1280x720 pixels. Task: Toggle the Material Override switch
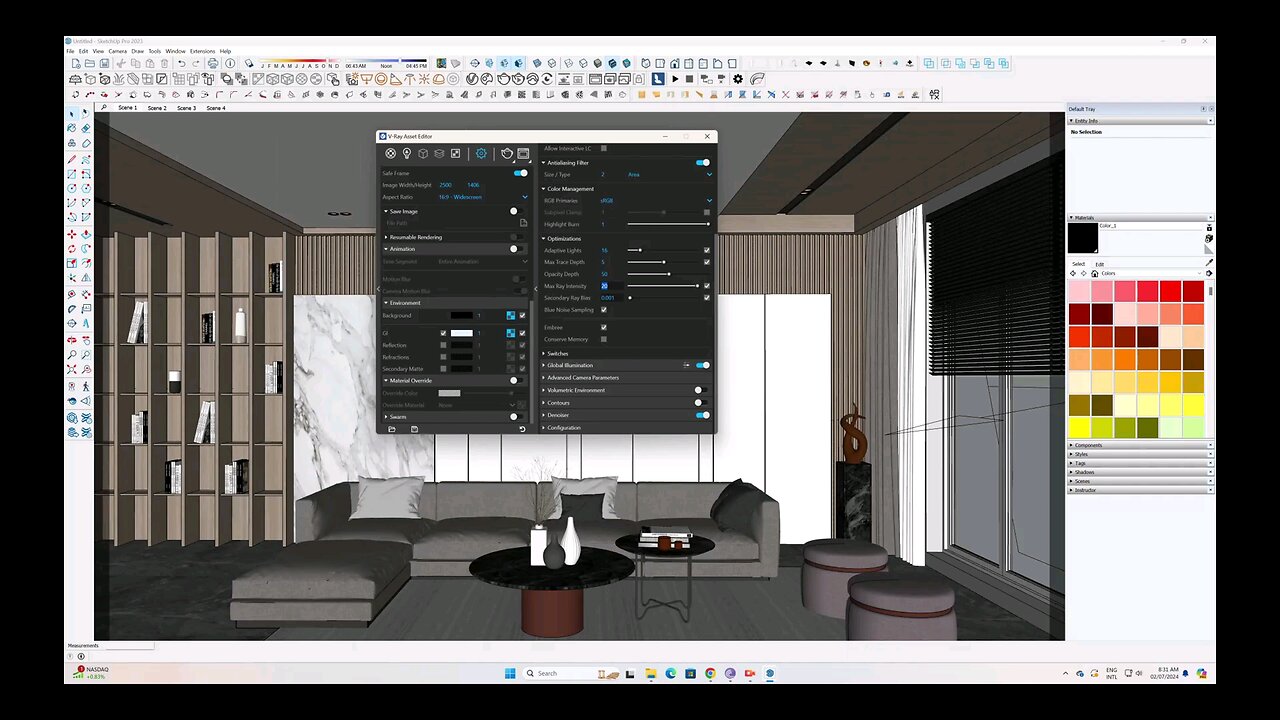pyautogui.click(x=516, y=380)
